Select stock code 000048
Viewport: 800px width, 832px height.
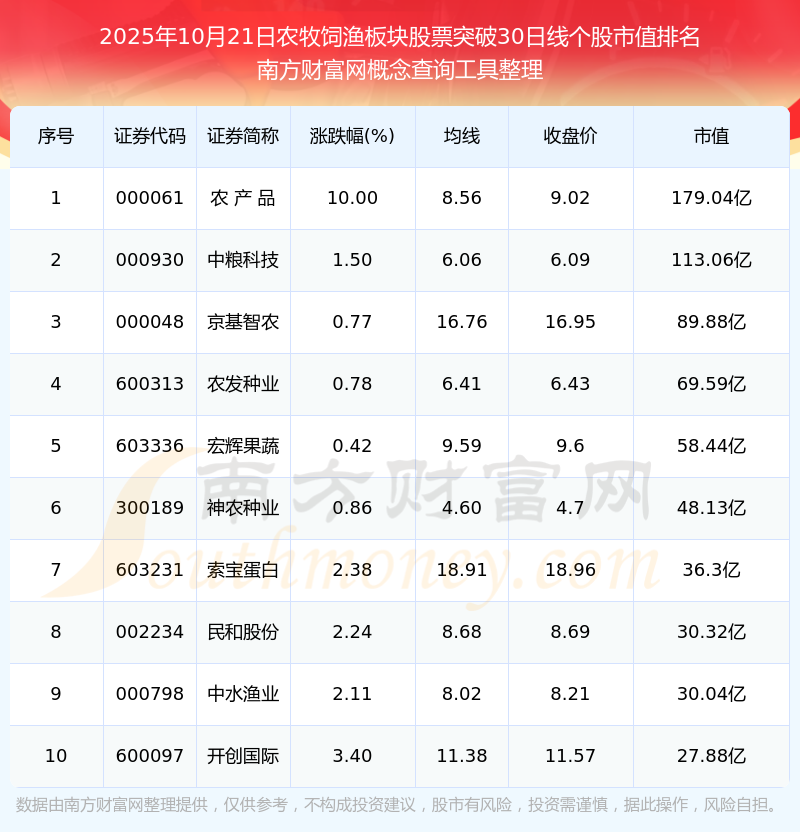(x=150, y=322)
